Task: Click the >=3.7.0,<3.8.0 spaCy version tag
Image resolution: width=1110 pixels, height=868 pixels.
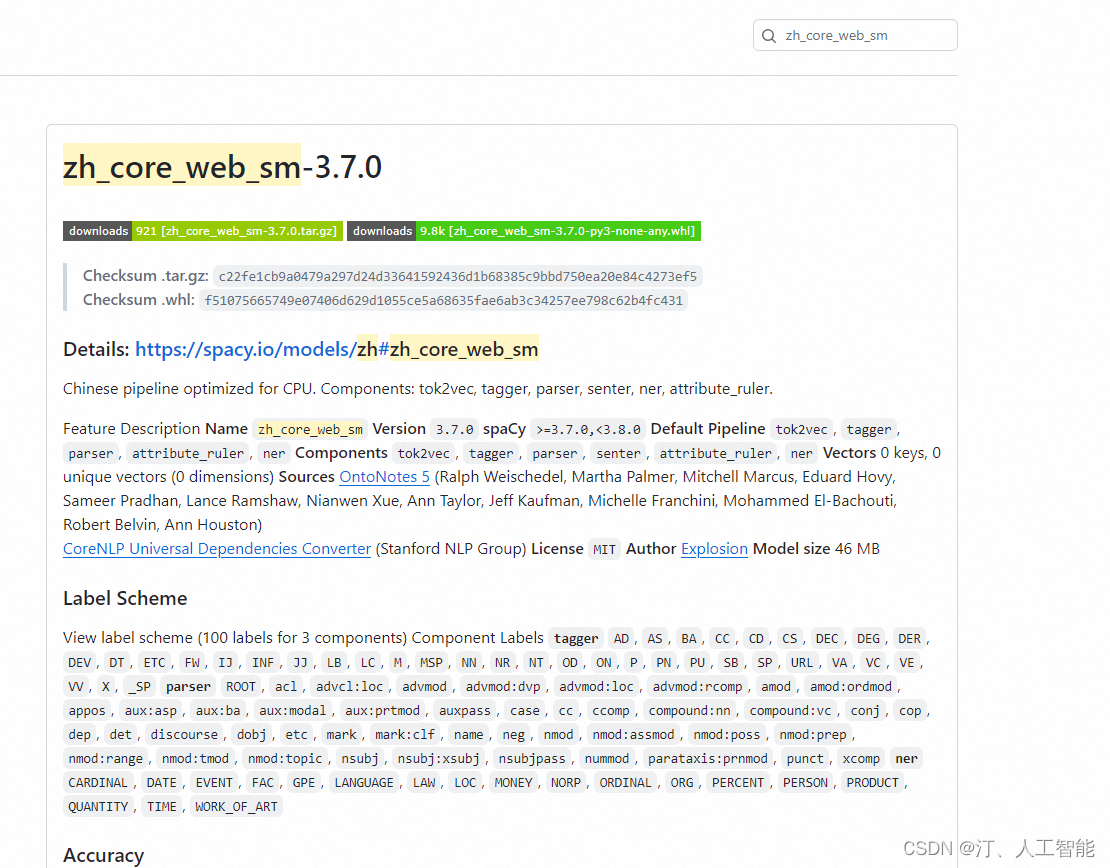Action: pos(588,429)
